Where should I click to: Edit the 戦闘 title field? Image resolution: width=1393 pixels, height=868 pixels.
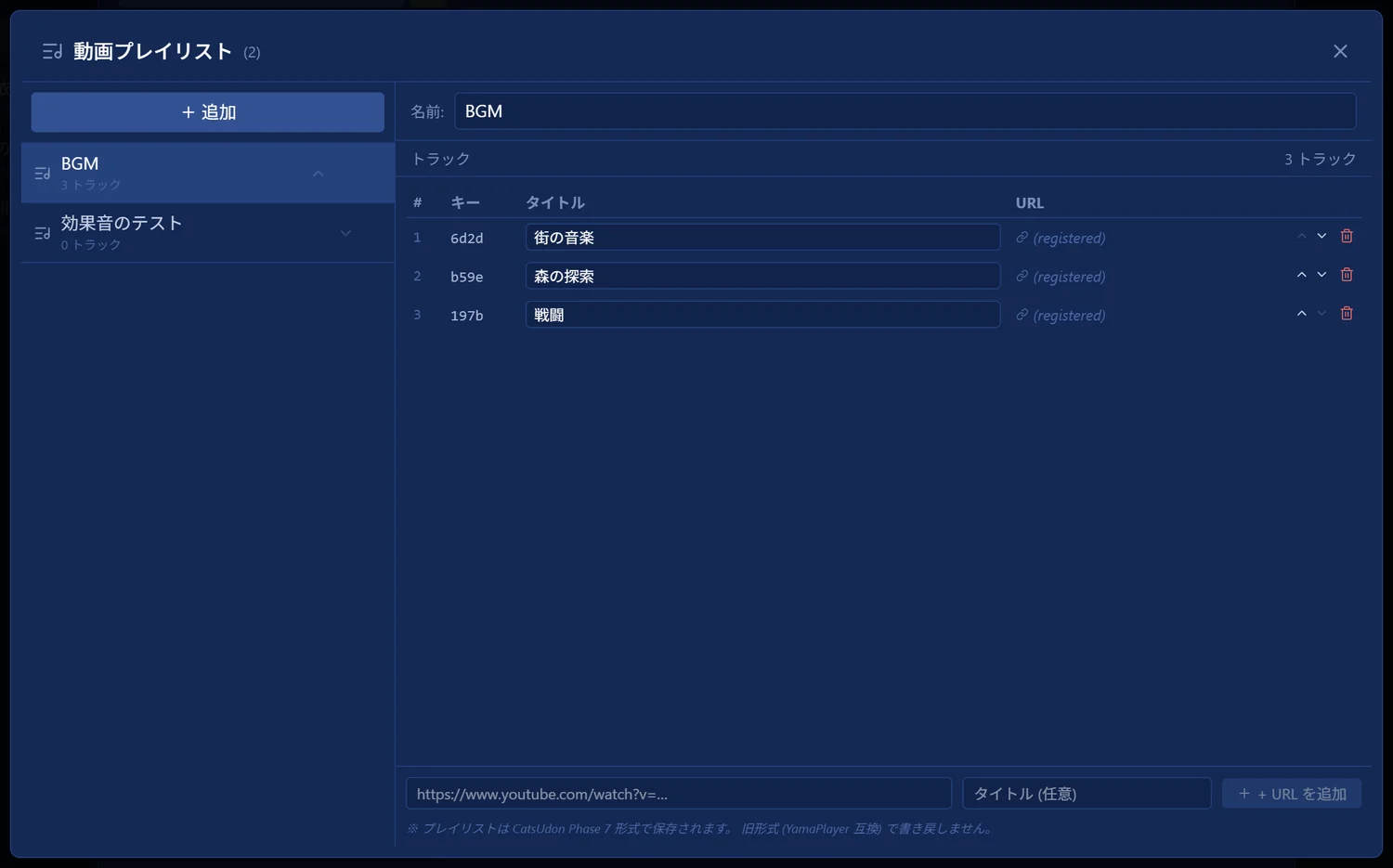(x=762, y=315)
